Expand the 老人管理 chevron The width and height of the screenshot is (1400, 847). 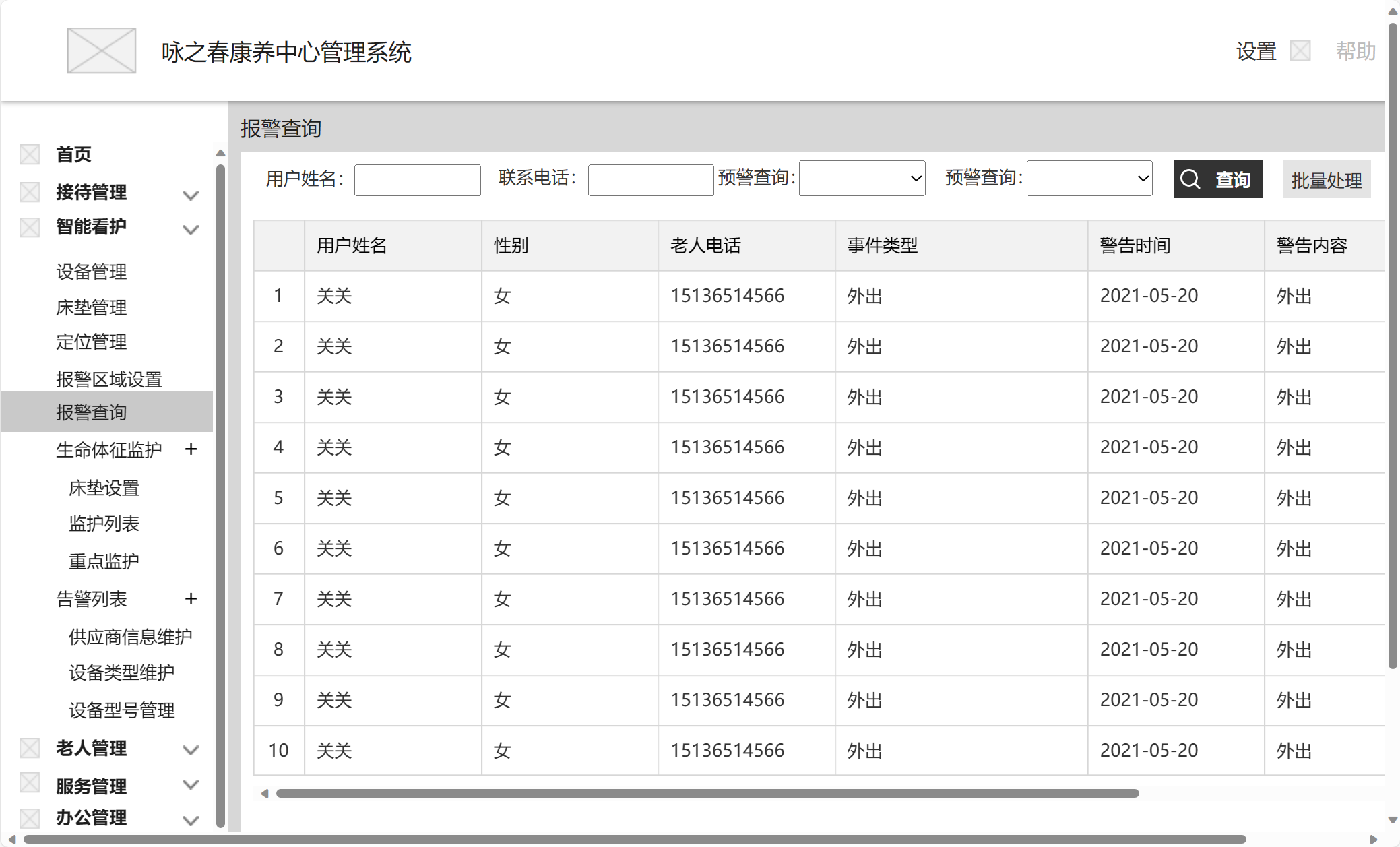coord(191,750)
